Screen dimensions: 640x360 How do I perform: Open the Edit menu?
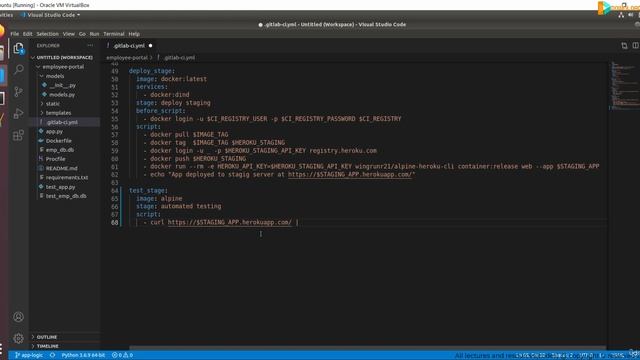point(27,34)
